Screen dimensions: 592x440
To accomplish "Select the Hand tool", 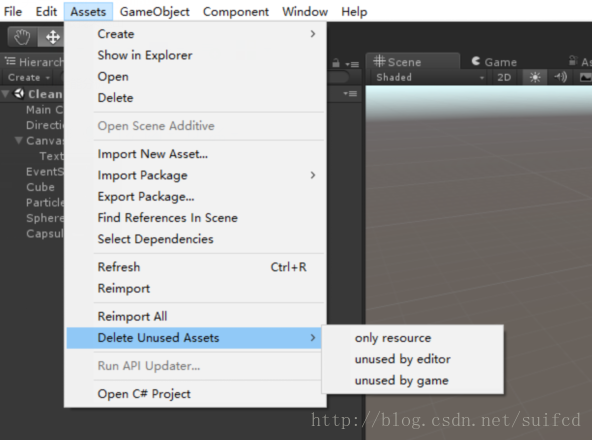I will [22, 37].
